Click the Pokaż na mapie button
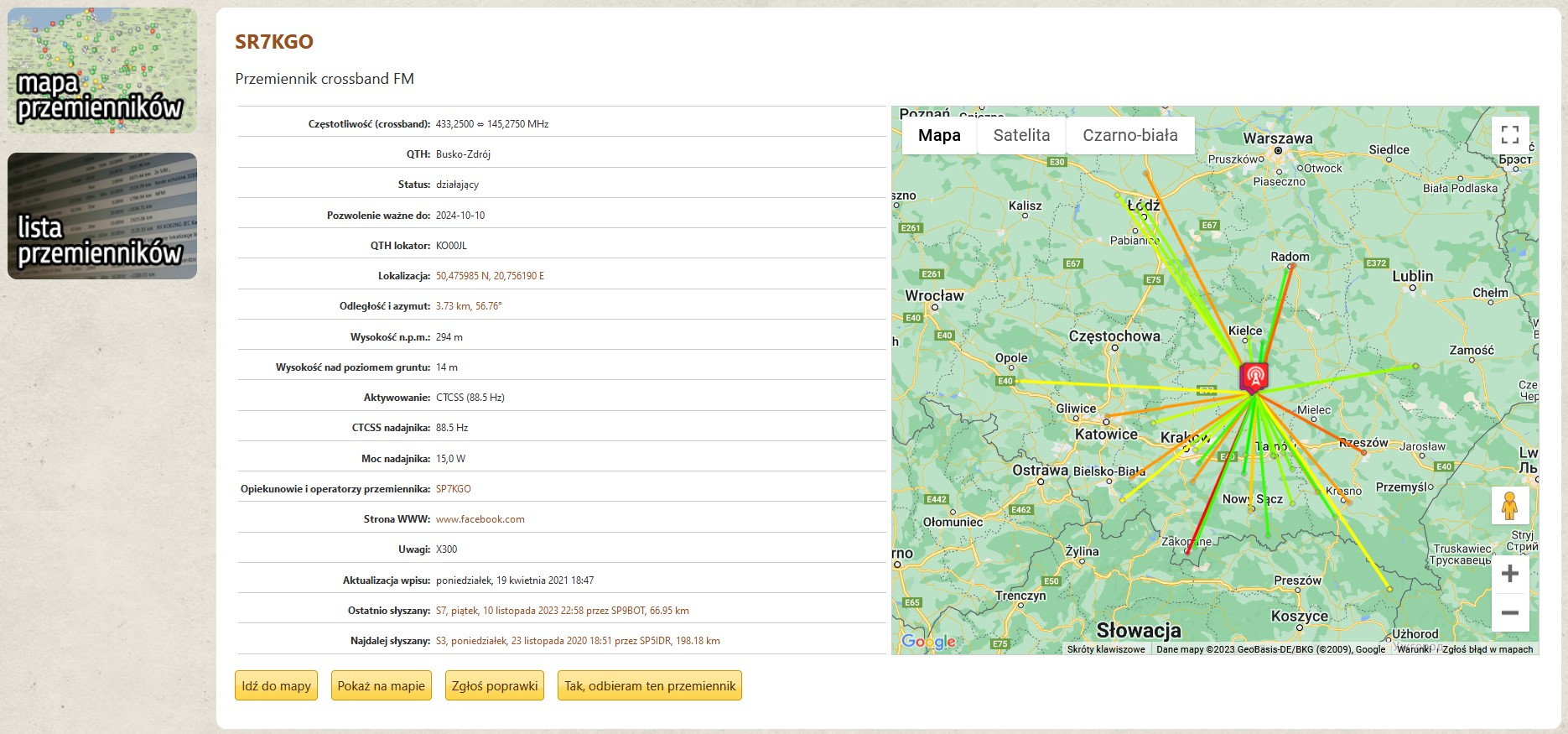The width and height of the screenshot is (1568, 734). (381, 685)
